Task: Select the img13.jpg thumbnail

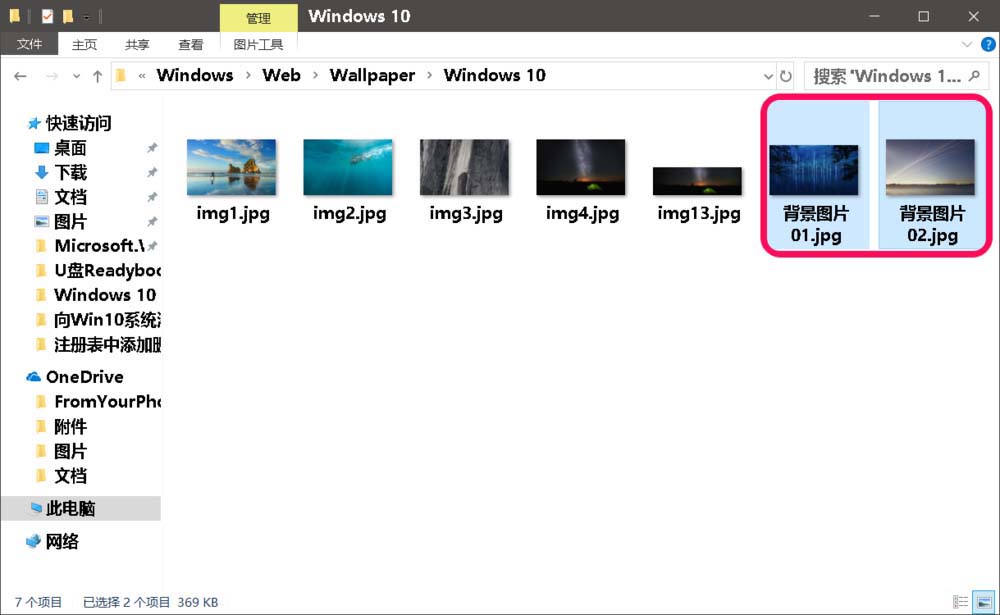Action: pyautogui.click(x=697, y=181)
